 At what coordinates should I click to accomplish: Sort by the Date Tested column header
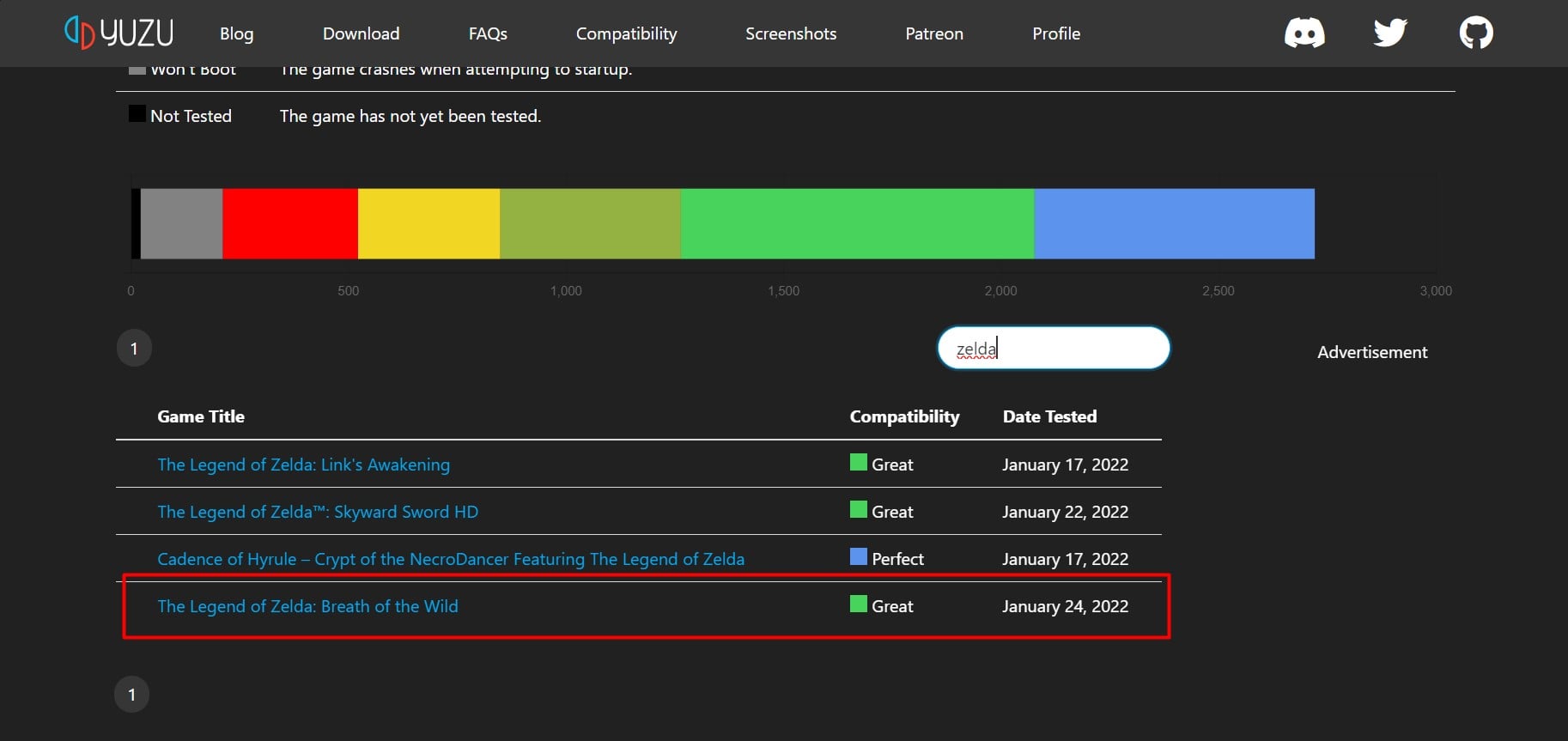click(x=1049, y=416)
